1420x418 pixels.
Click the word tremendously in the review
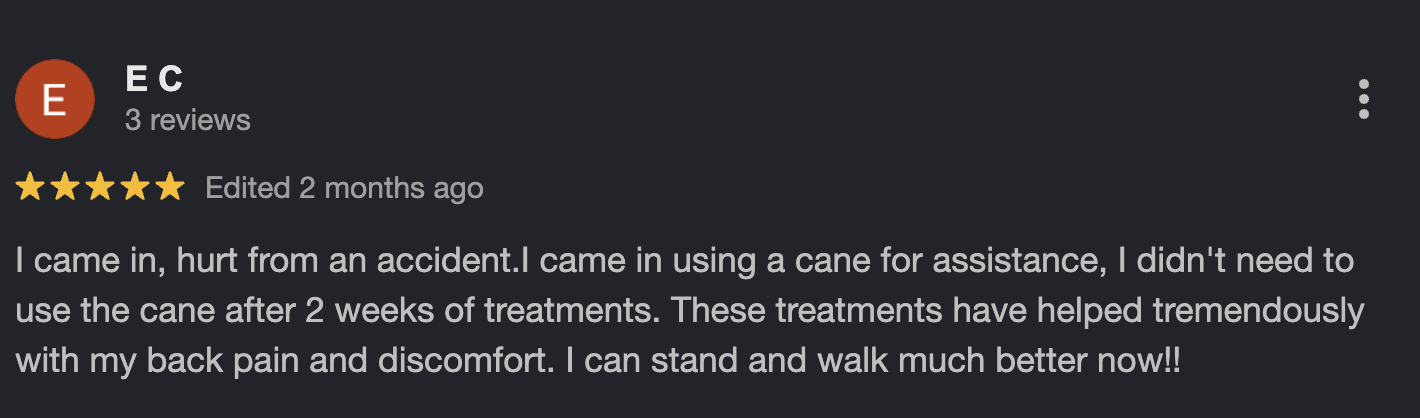tap(1258, 311)
